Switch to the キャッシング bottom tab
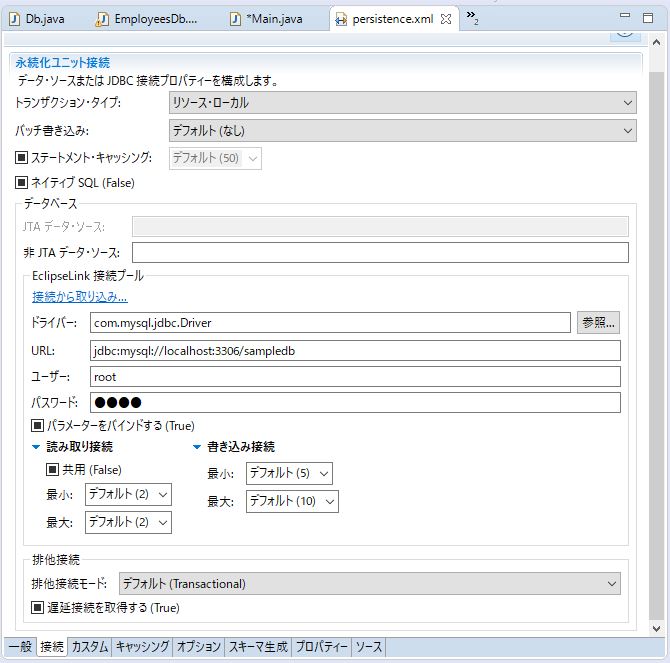Viewport: 670px width, 663px height. pos(142,647)
